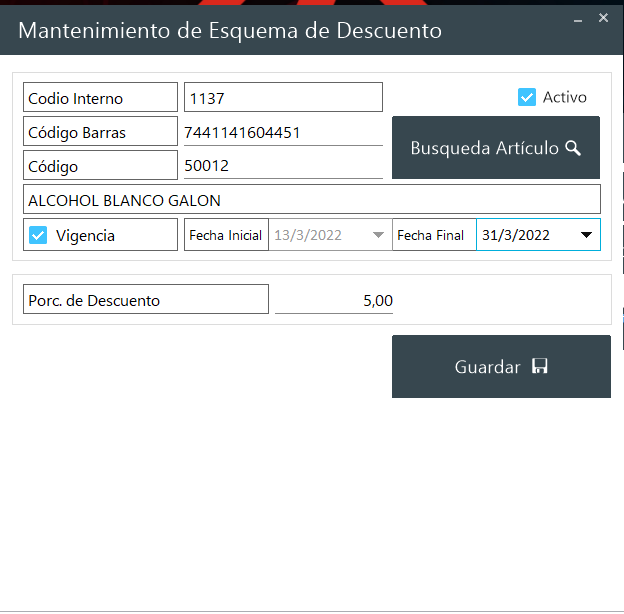The image size is (624, 614).
Task: Minimize the Mantenimiento de Esquema window
Action: click(x=578, y=18)
